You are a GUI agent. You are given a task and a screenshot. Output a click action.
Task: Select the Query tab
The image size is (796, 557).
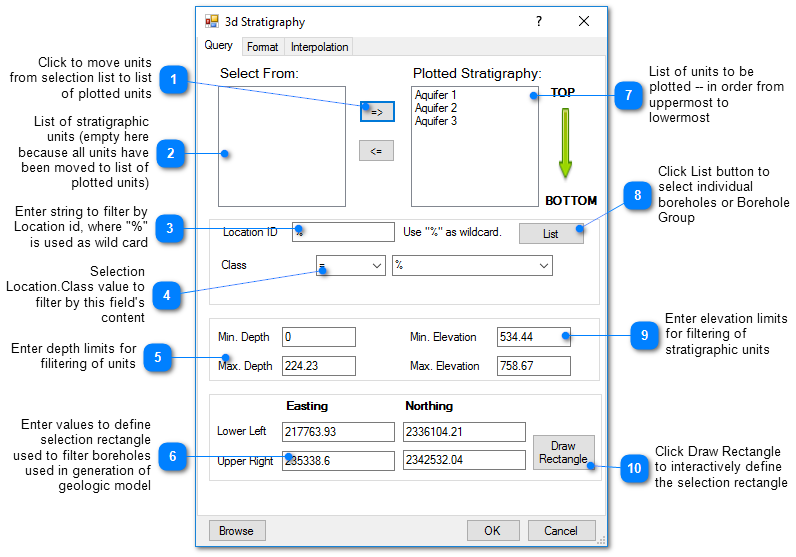tap(218, 45)
